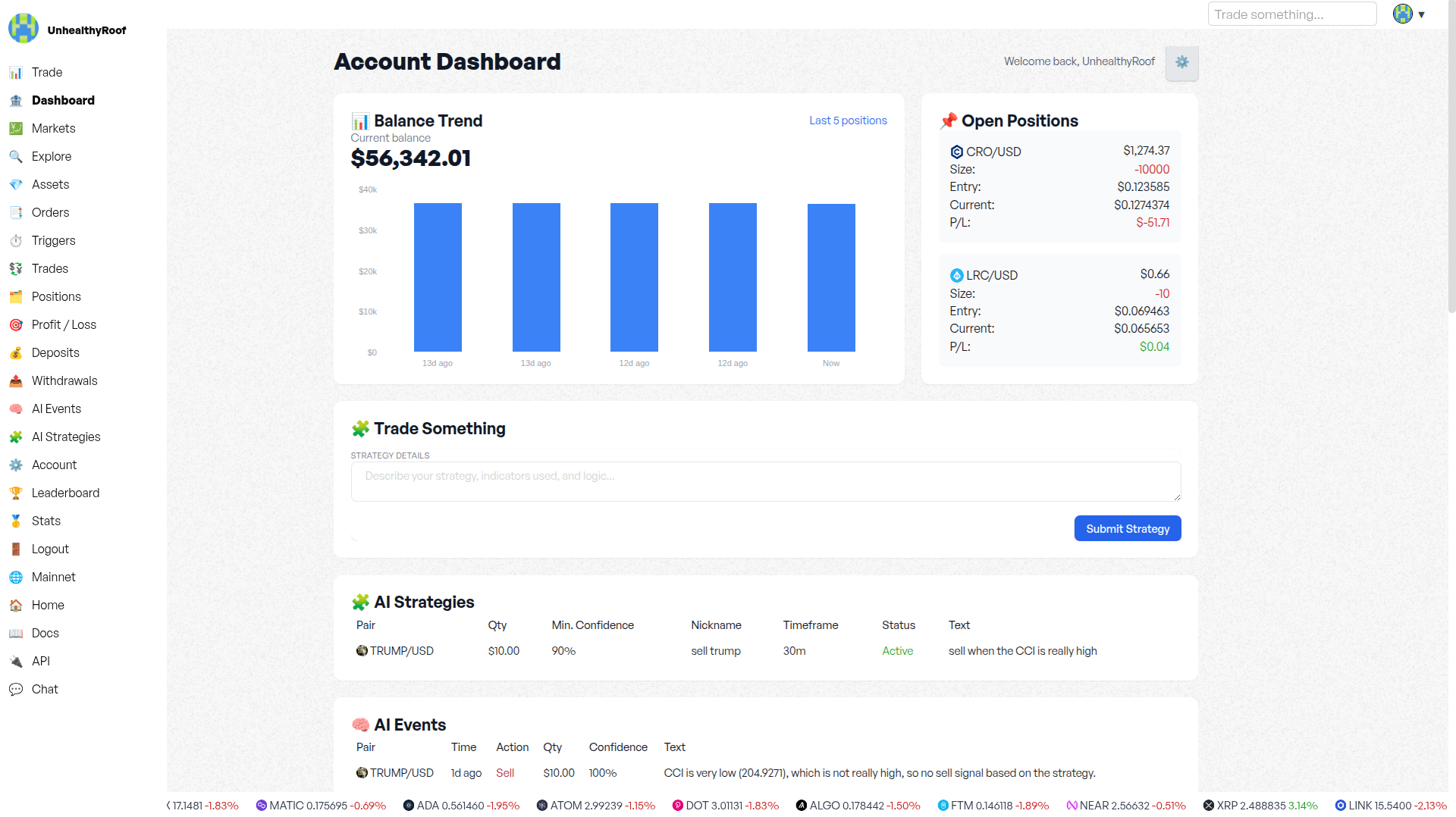
Task: Open the Last 5 positions link
Action: coord(848,120)
